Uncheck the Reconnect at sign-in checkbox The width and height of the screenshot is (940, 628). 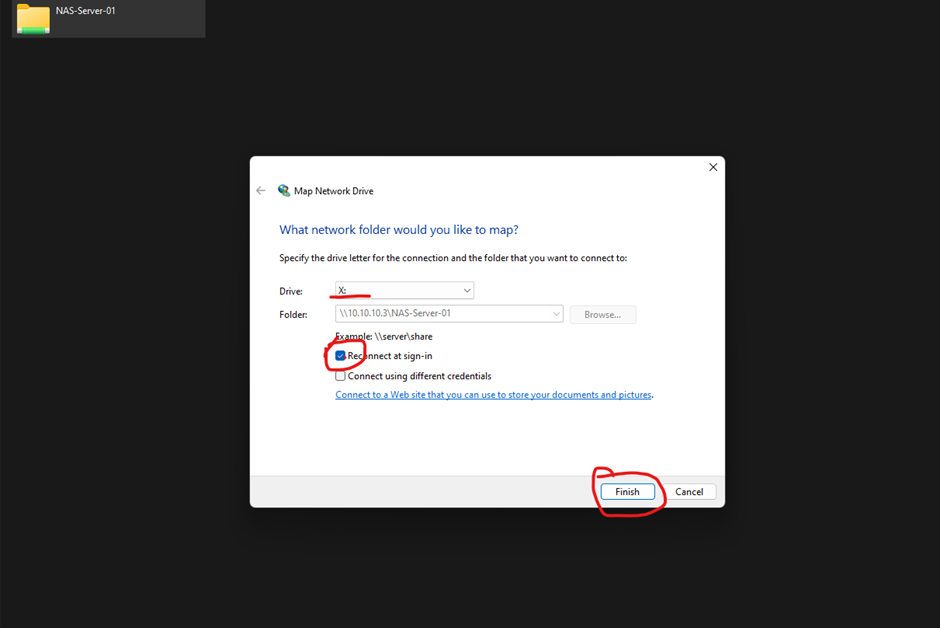(x=341, y=356)
